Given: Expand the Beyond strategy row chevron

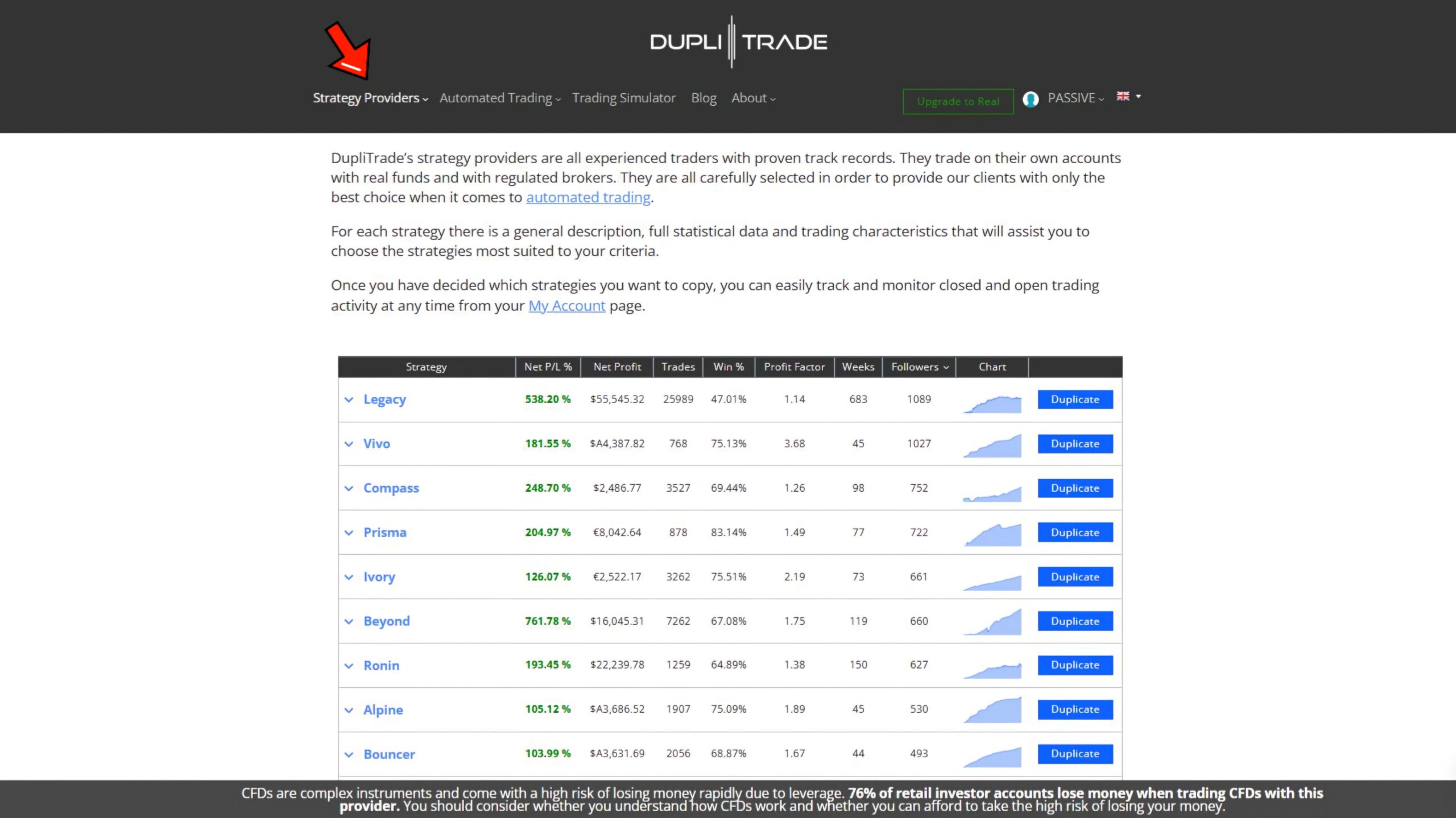Looking at the screenshot, I should click(x=349, y=621).
